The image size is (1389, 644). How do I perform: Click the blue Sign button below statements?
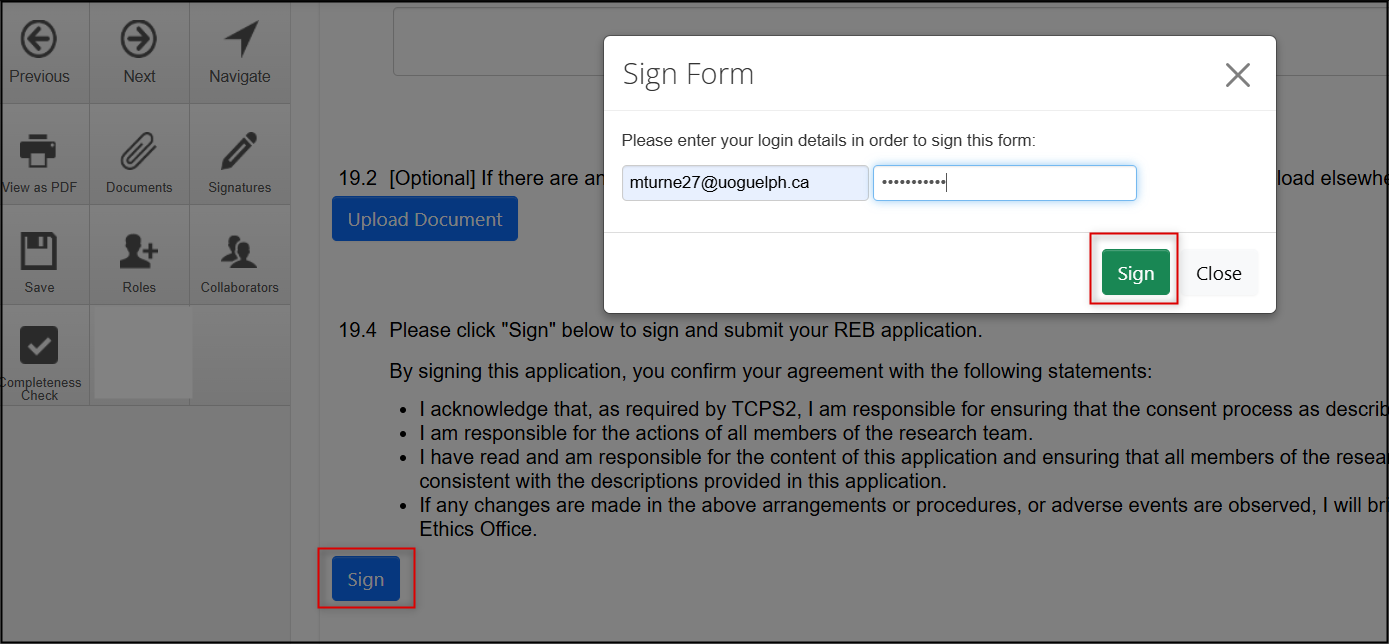point(365,579)
